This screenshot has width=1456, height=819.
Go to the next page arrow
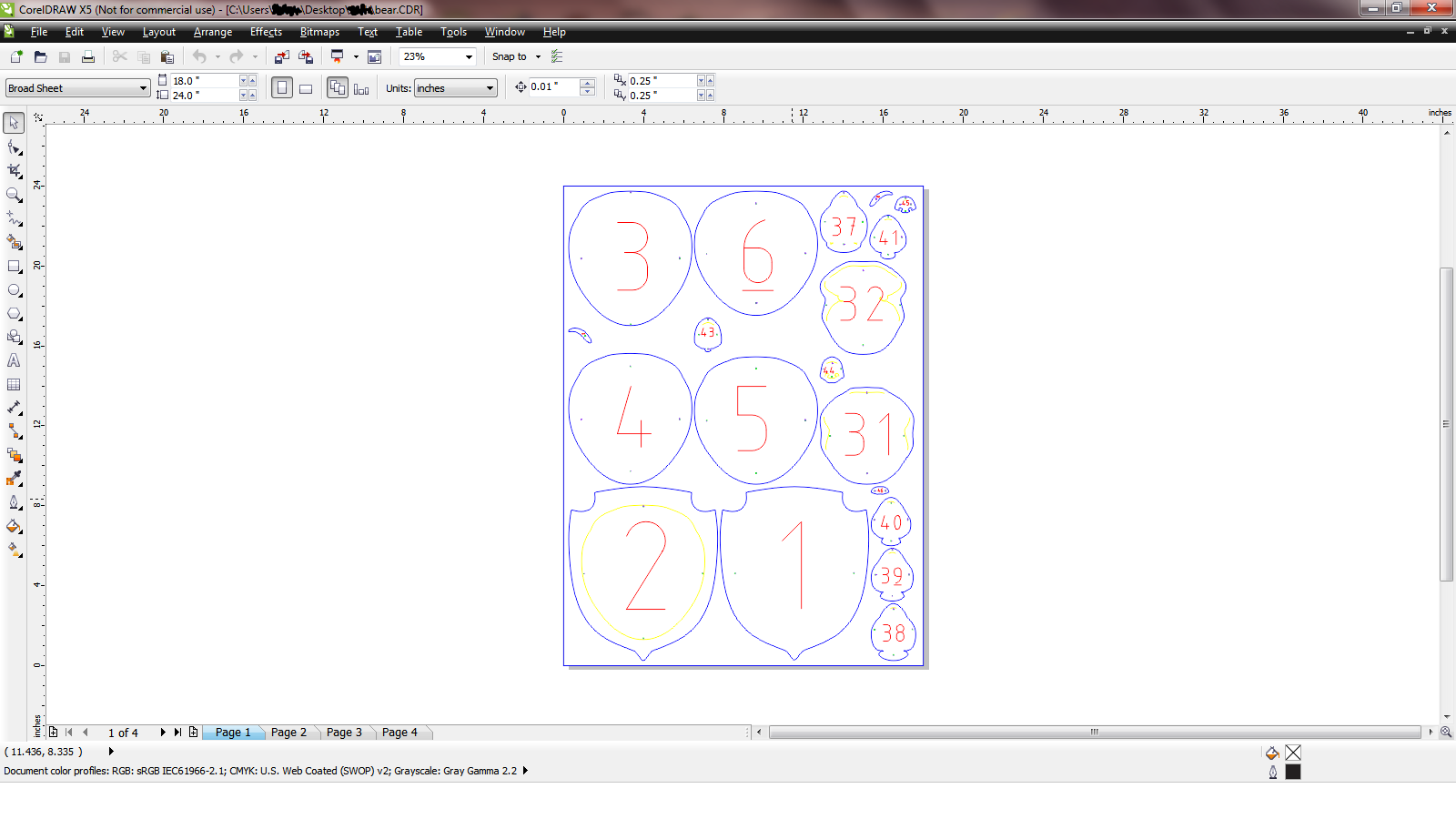[x=163, y=733]
